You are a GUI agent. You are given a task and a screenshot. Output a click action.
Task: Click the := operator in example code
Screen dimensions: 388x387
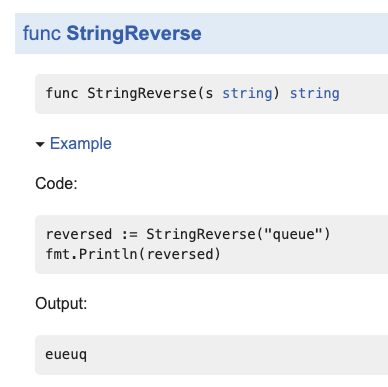(129, 235)
